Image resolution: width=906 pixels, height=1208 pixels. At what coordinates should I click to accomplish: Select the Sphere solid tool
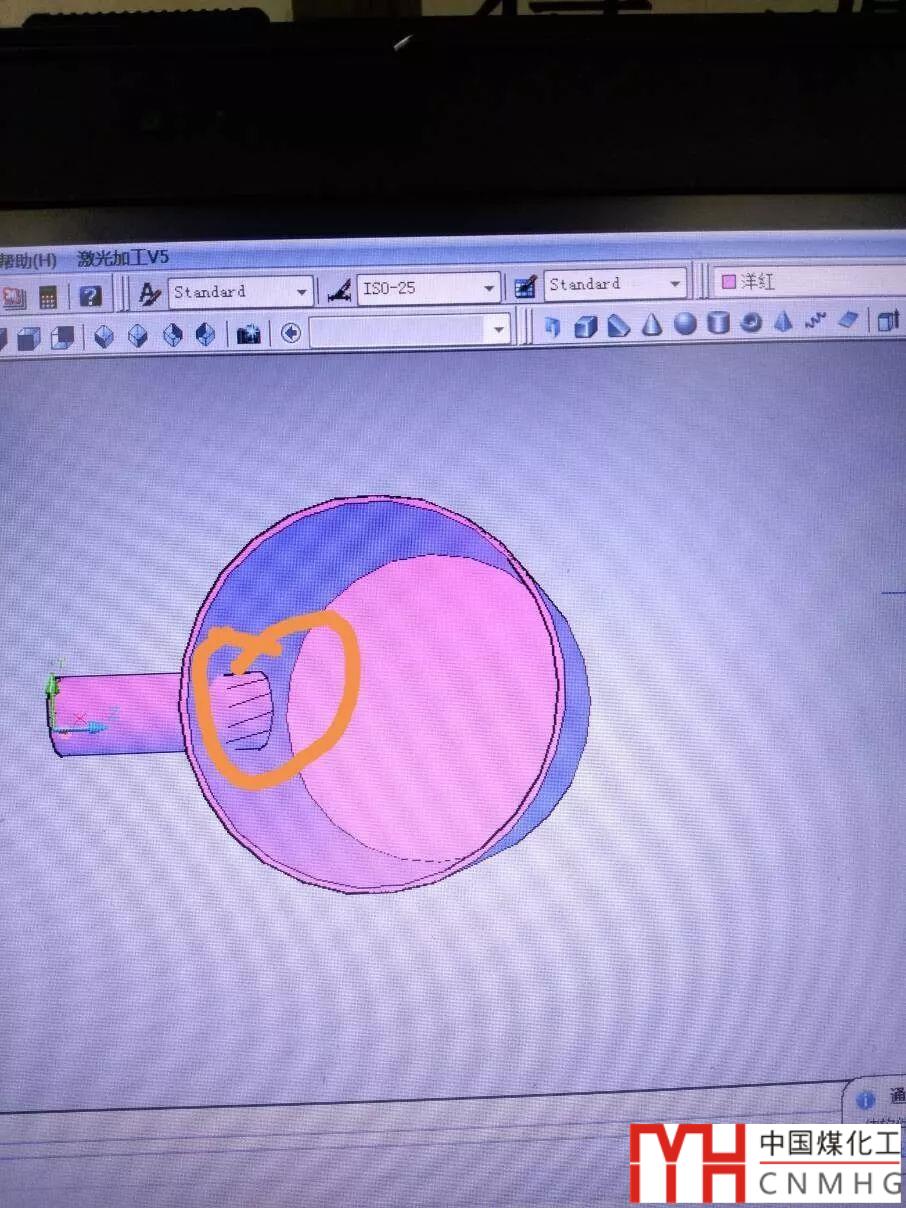[x=685, y=323]
